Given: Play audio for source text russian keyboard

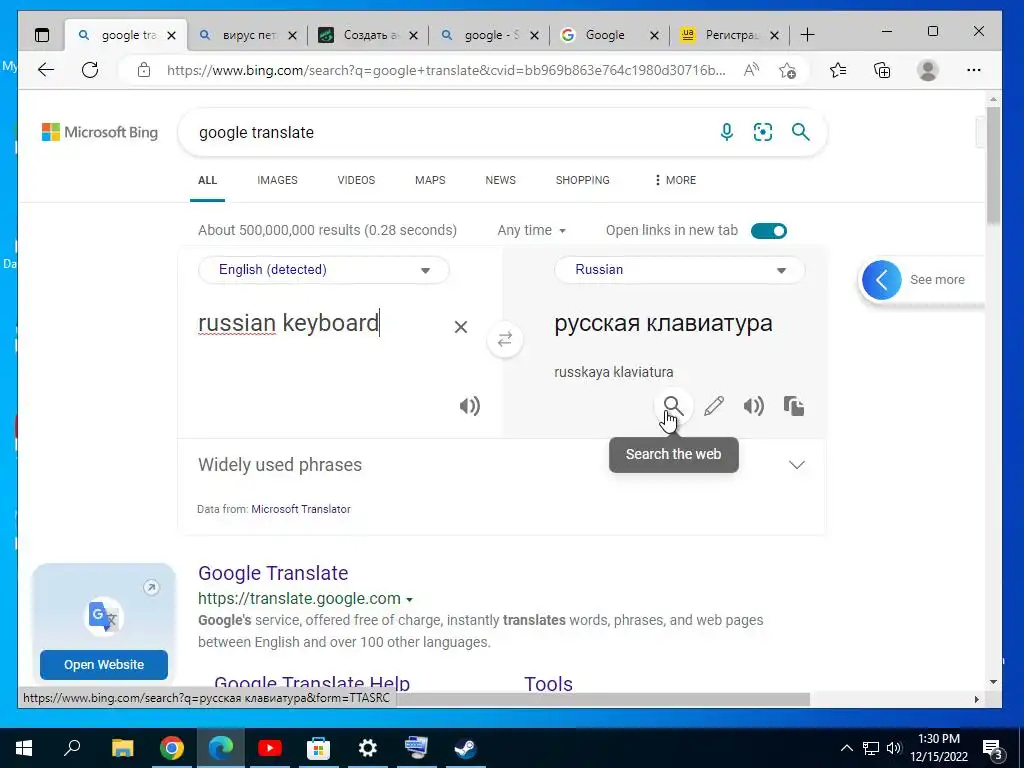Looking at the screenshot, I should pyautogui.click(x=470, y=406).
